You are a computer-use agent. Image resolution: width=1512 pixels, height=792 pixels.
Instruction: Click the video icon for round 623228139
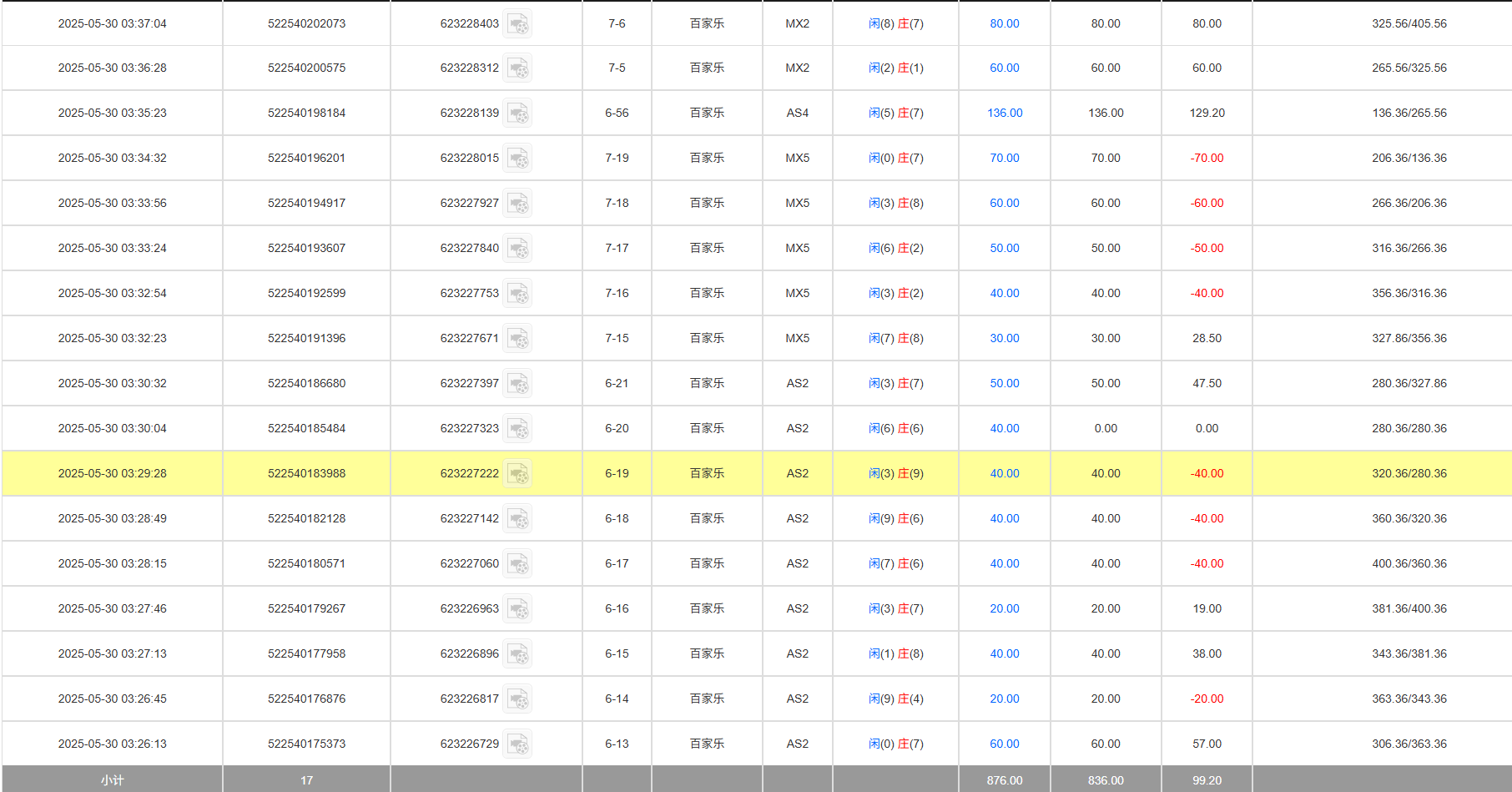click(517, 114)
